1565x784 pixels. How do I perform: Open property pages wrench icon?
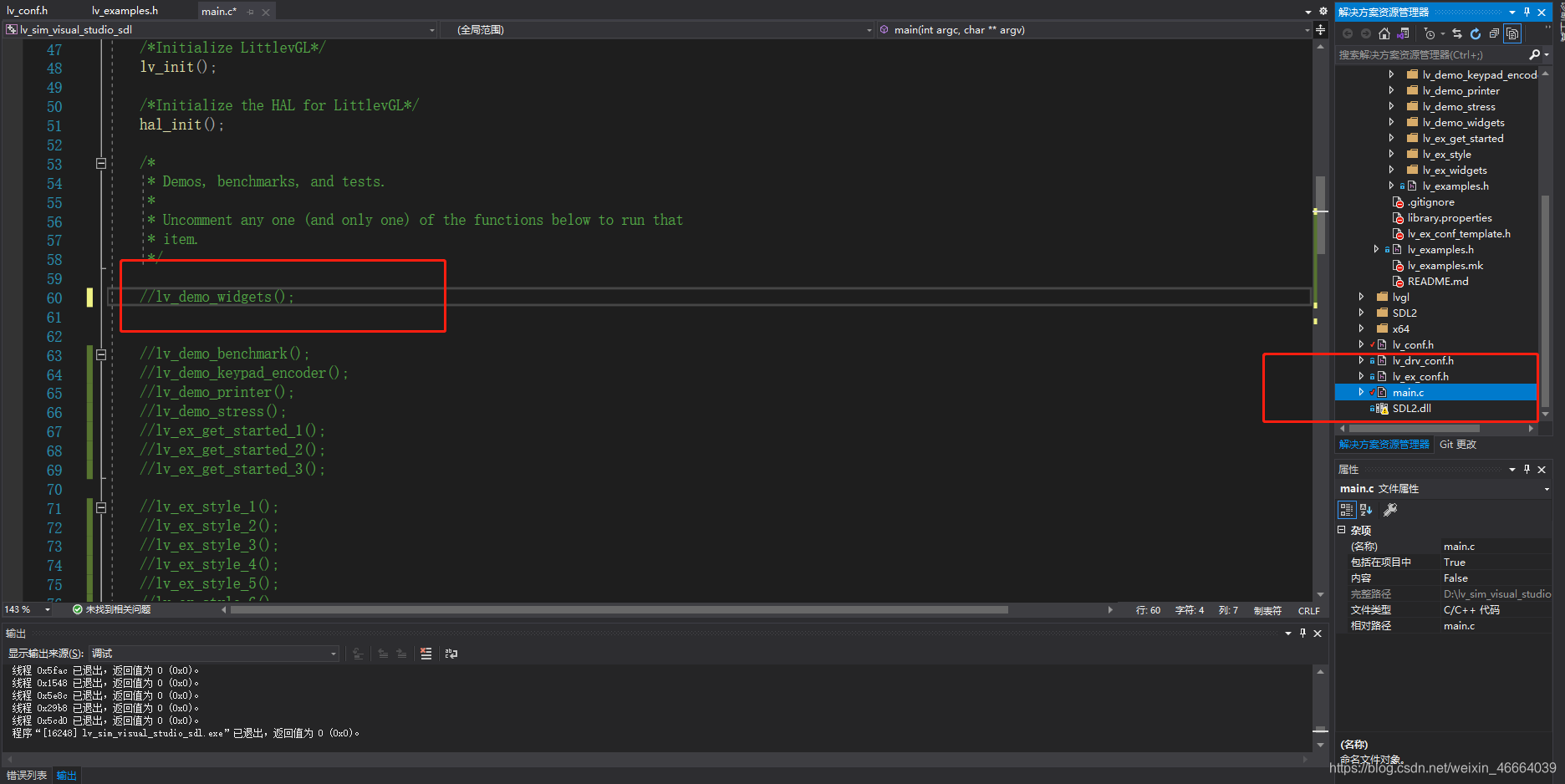tap(1390, 509)
